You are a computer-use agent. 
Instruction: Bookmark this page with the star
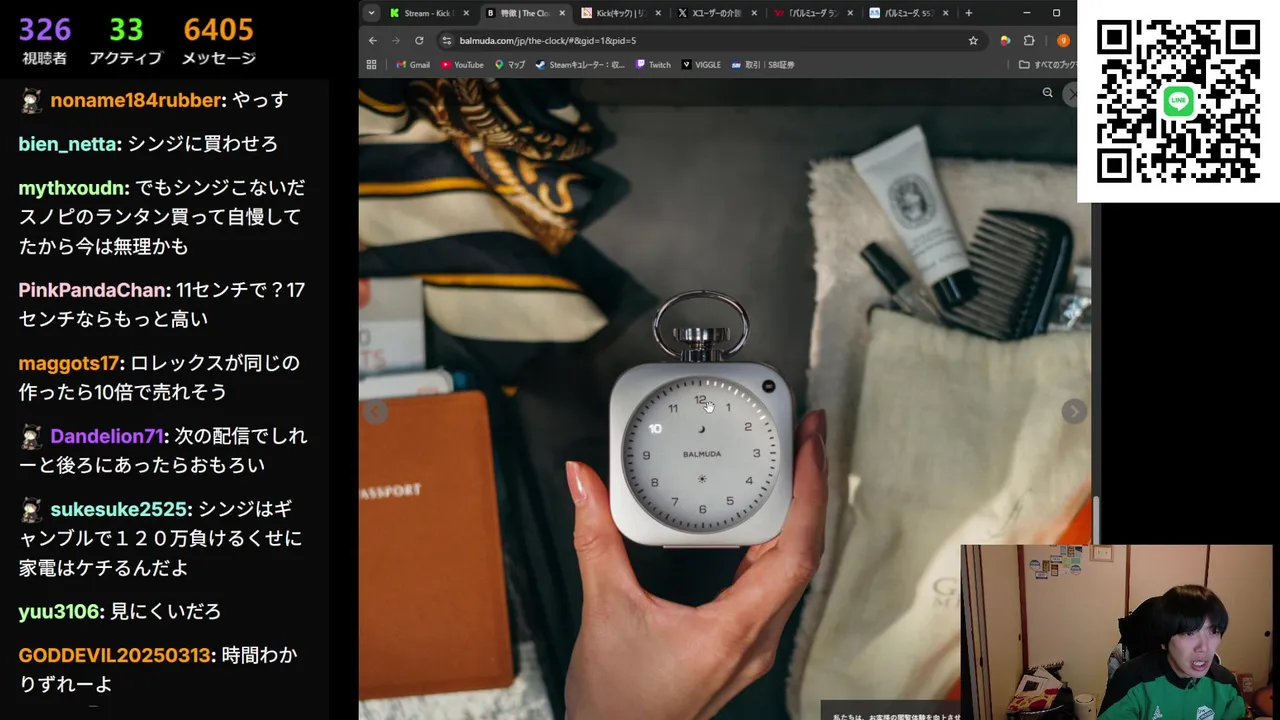pos(973,40)
